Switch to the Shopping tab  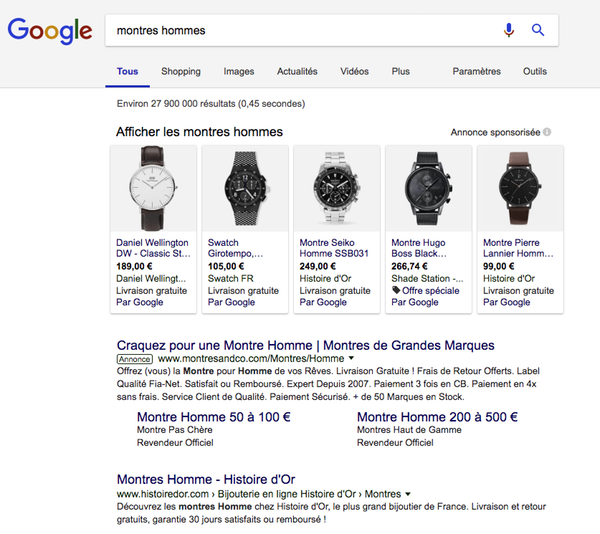tap(181, 72)
